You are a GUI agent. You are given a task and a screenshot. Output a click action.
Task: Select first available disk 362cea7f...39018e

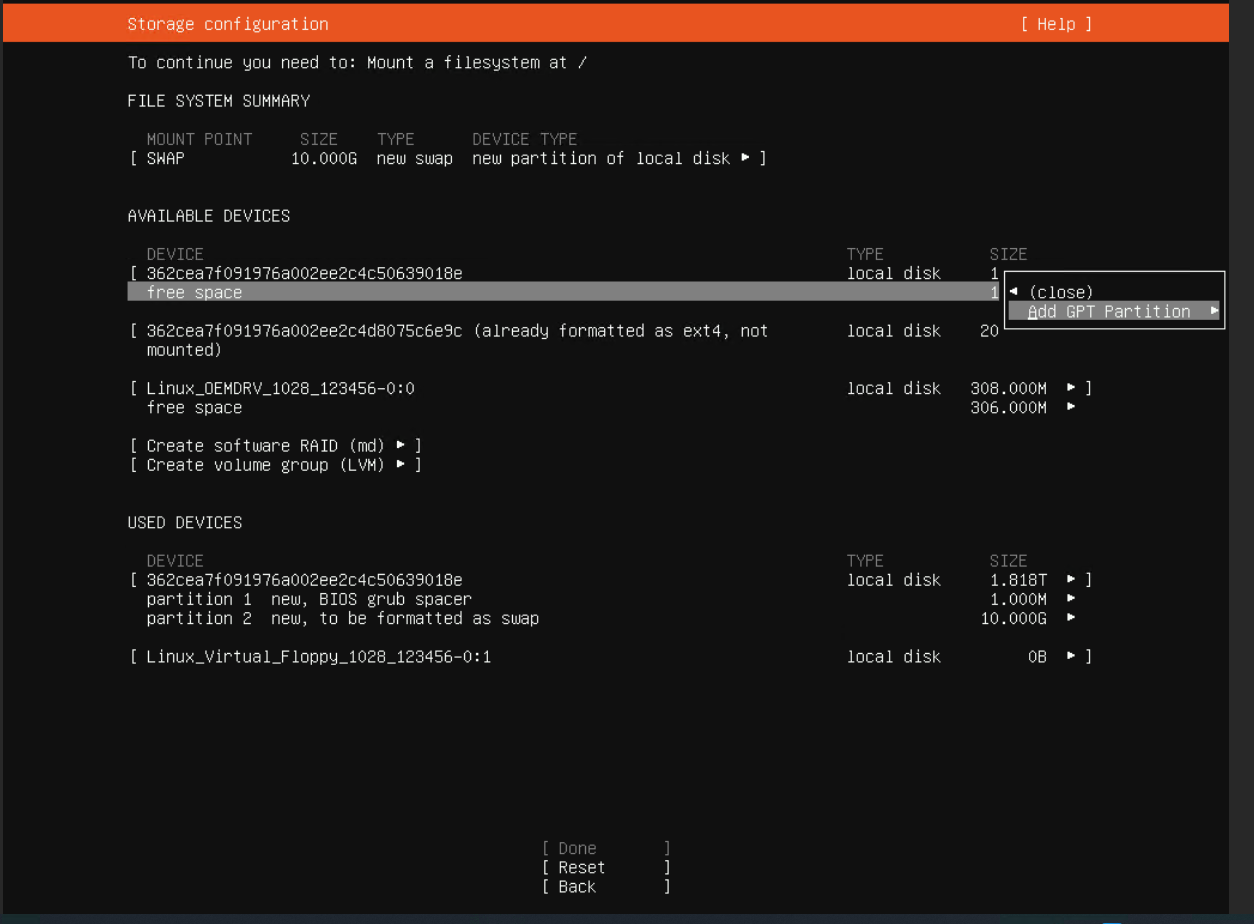304,273
